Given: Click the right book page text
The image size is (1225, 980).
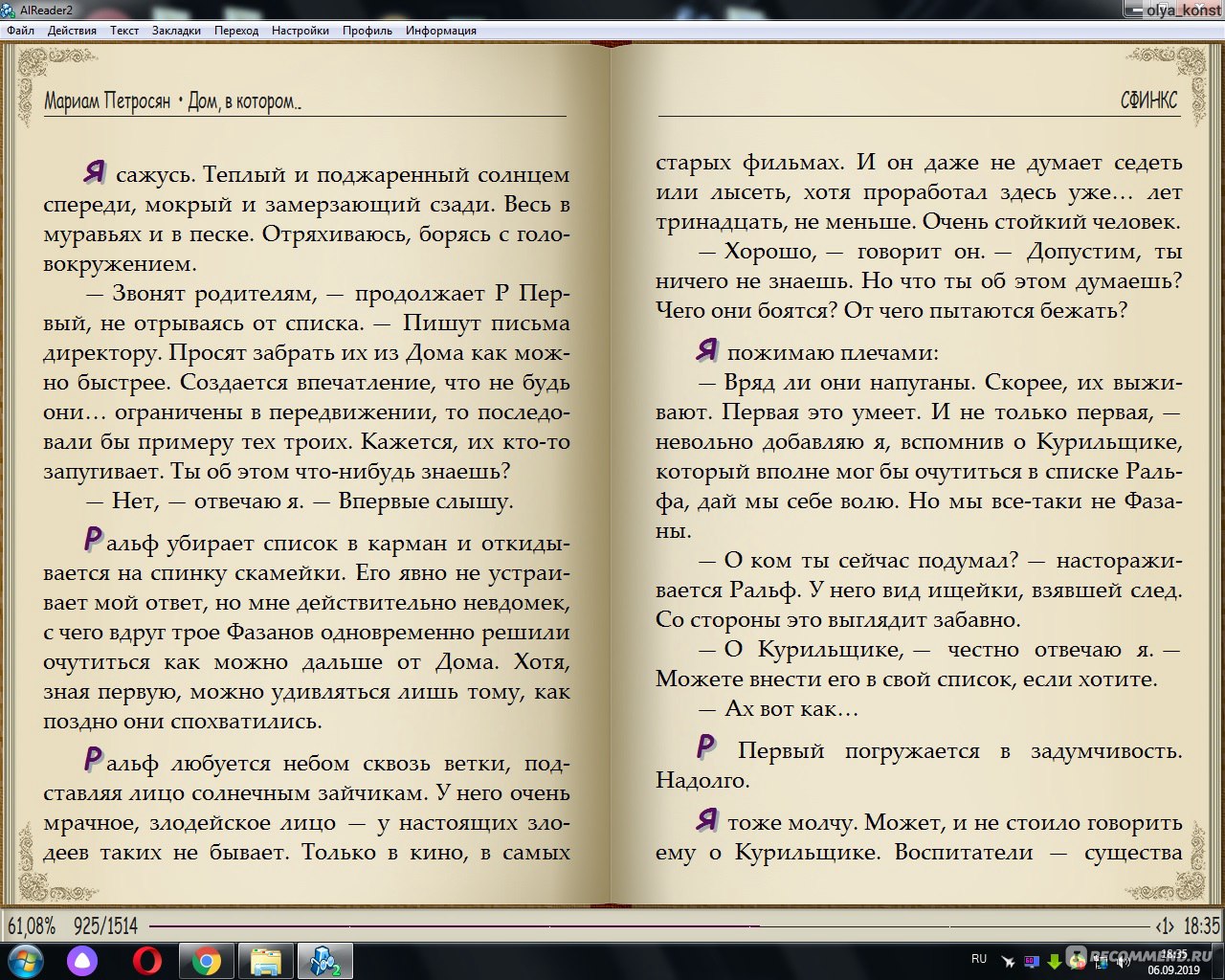Looking at the screenshot, I should (x=919, y=507).
